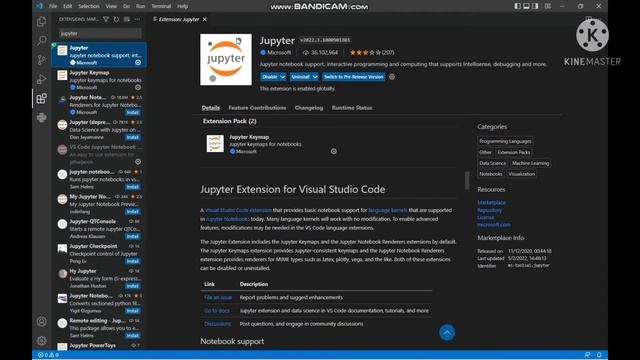Open errors and warnings in the status bar
Screen dimensions: 640x360
click(49, 355)
